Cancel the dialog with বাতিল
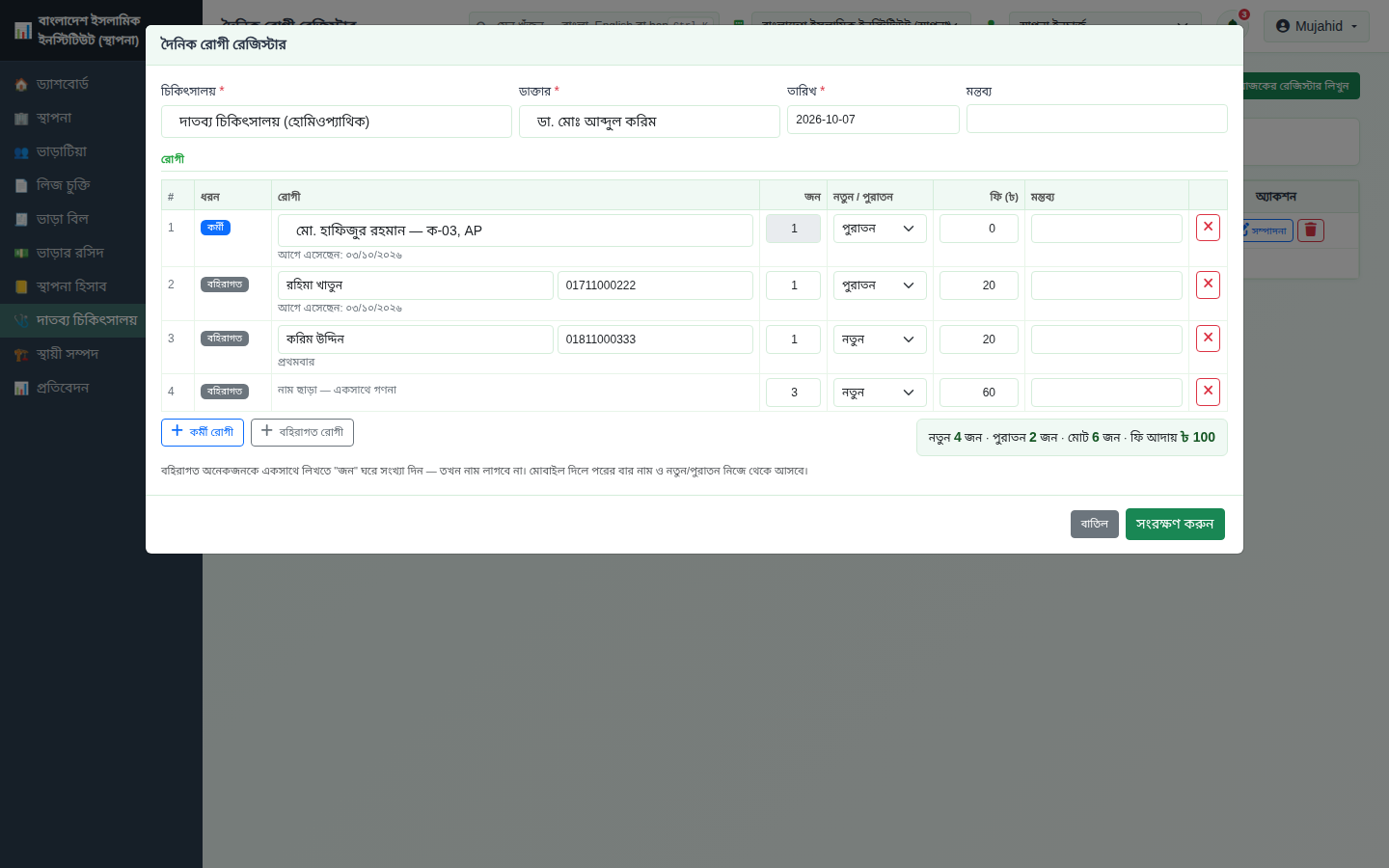1389x868 pixels. click(1095, 524)
